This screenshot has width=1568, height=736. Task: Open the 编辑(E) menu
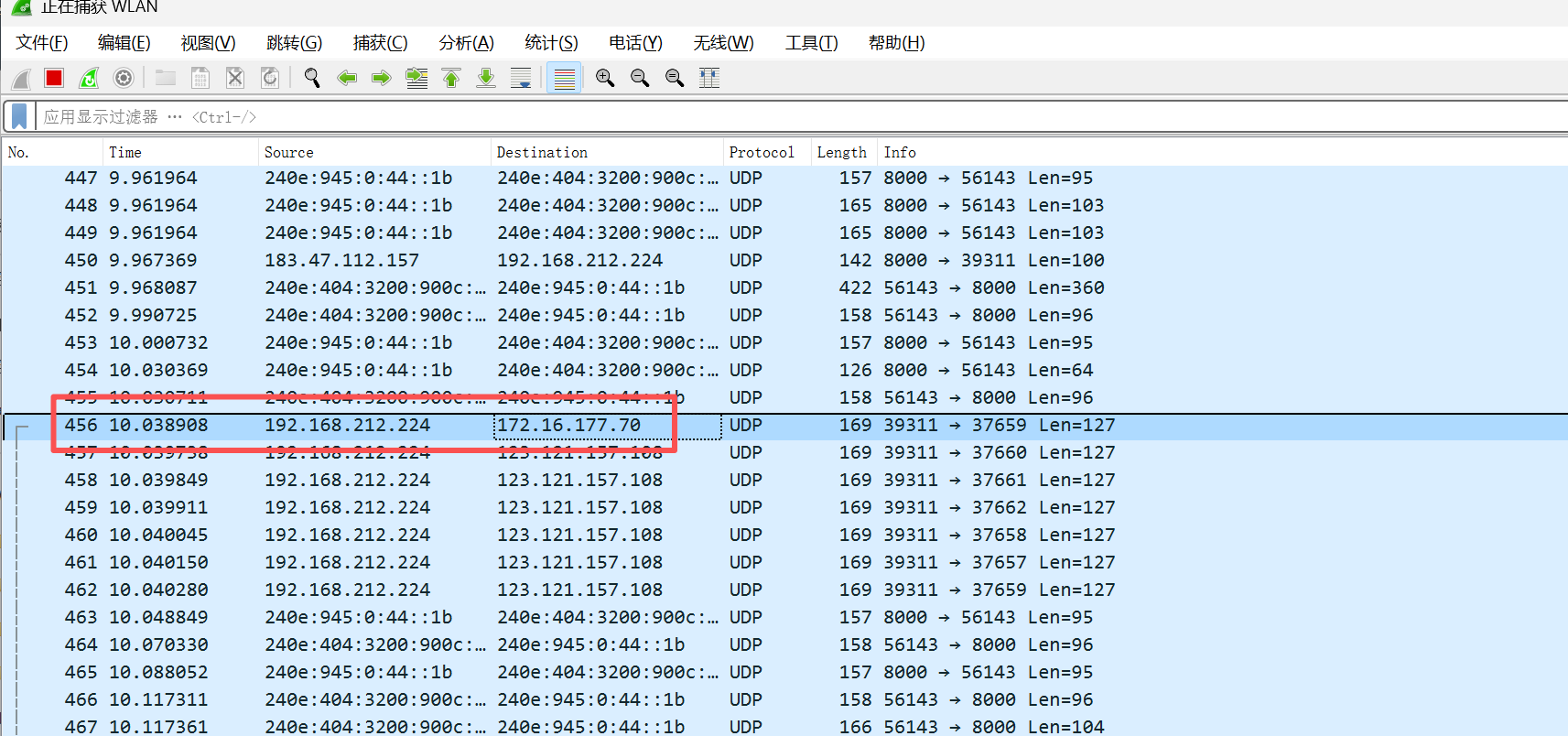(x=124, y=43)
